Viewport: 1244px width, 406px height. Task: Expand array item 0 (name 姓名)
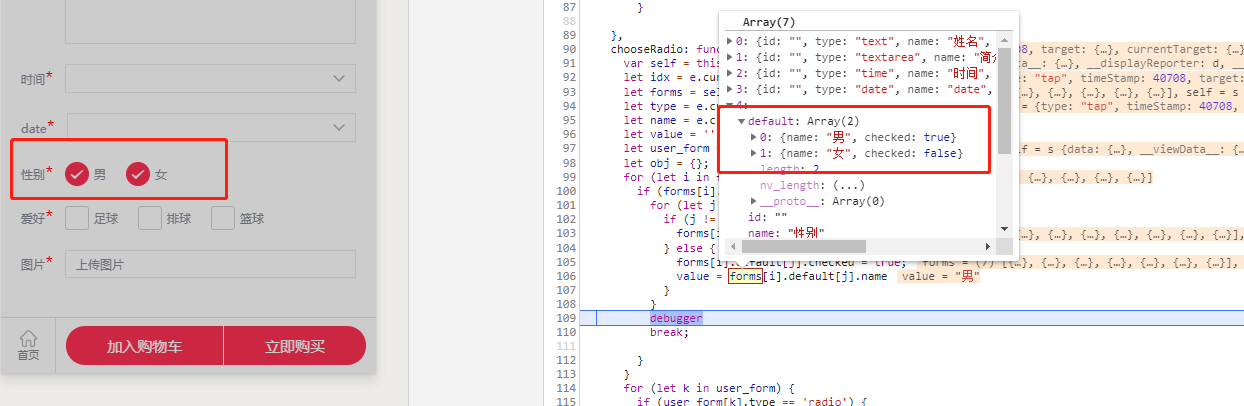[730, 41]
